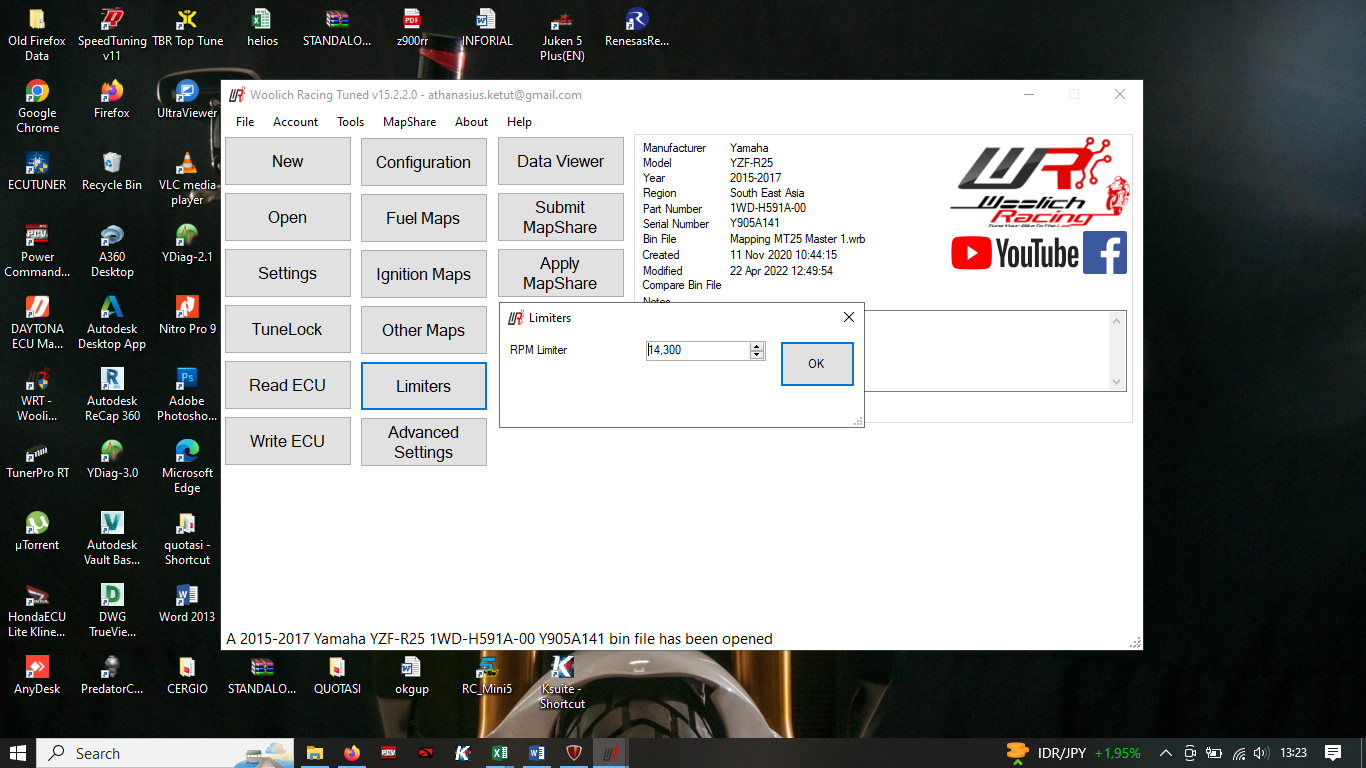Select the Microsoft Edge desktop icon
The image size is (1366, 768).
[x=187, y=465]
